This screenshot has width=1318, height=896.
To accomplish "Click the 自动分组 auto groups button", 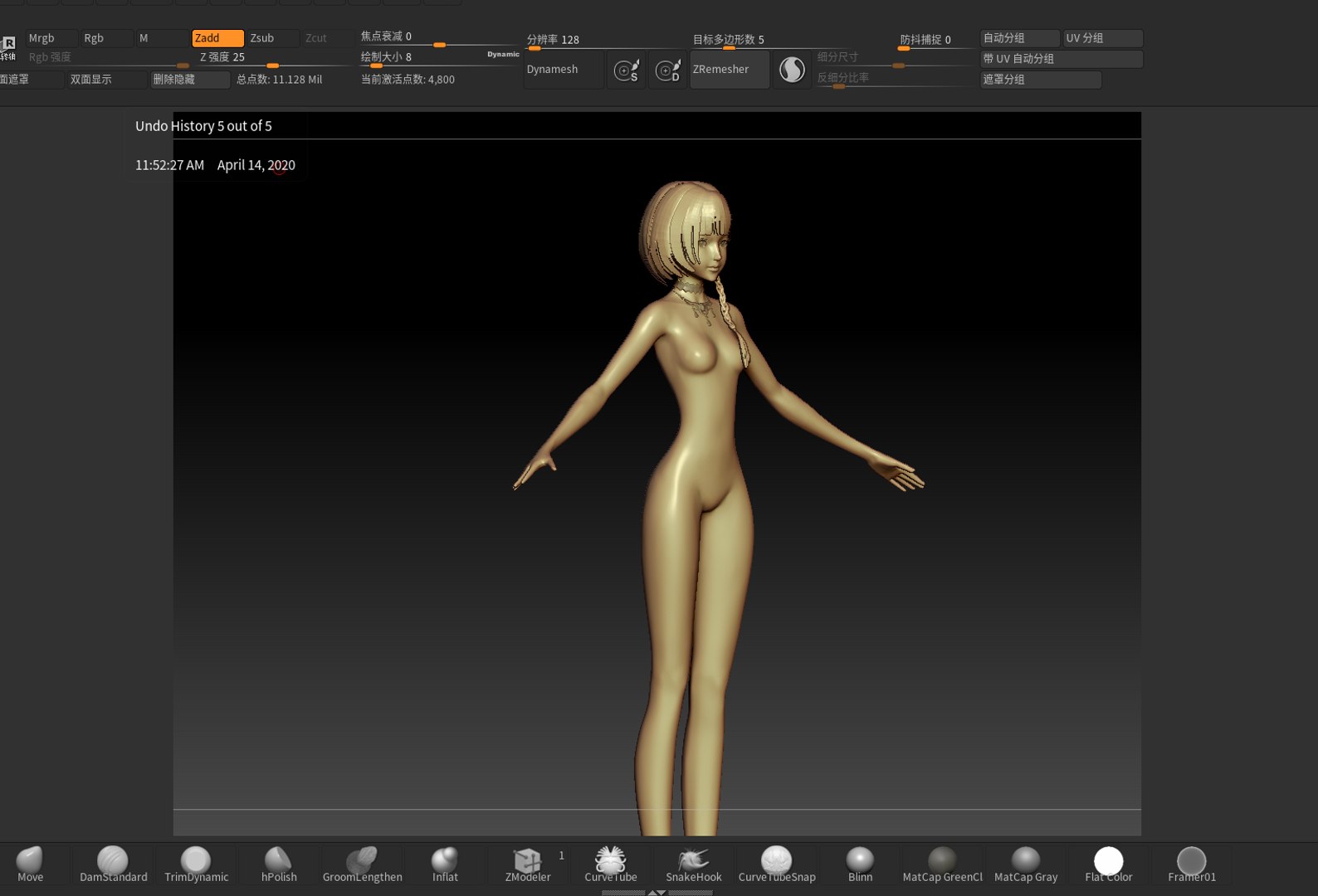I will click(x=1019, y=38).
